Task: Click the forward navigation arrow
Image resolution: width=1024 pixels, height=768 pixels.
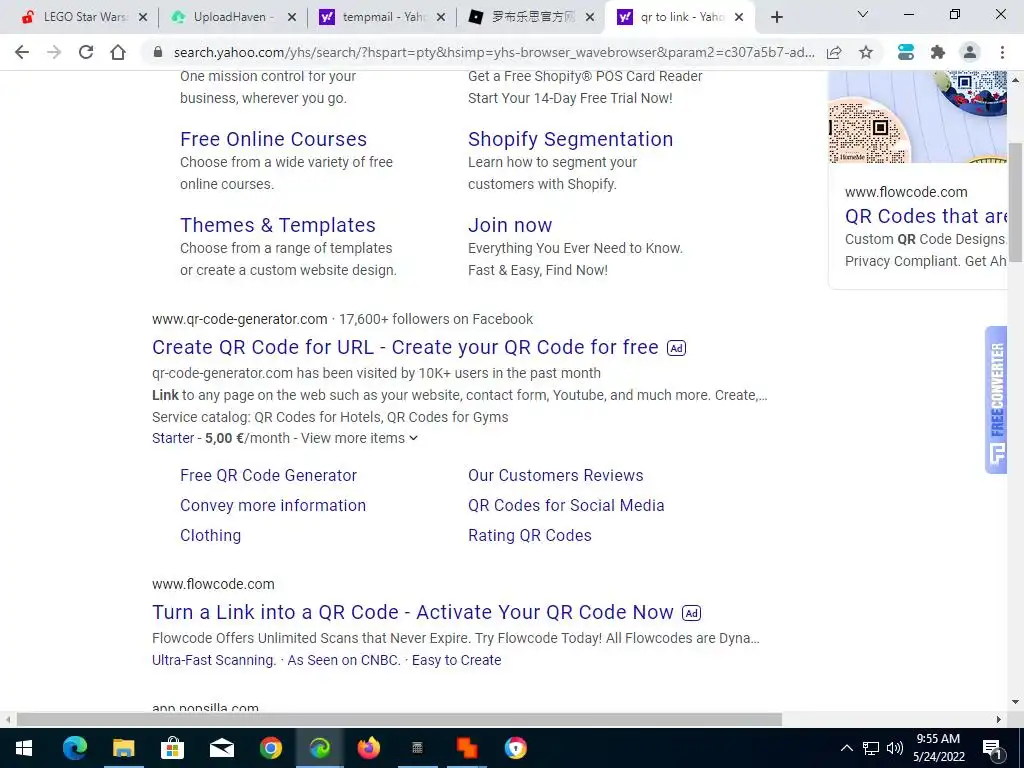Action: [54, 52]
